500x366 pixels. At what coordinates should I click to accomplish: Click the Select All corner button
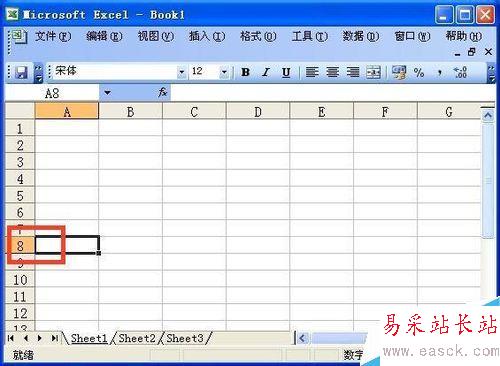pyautogui.click(x=20, y=111)
